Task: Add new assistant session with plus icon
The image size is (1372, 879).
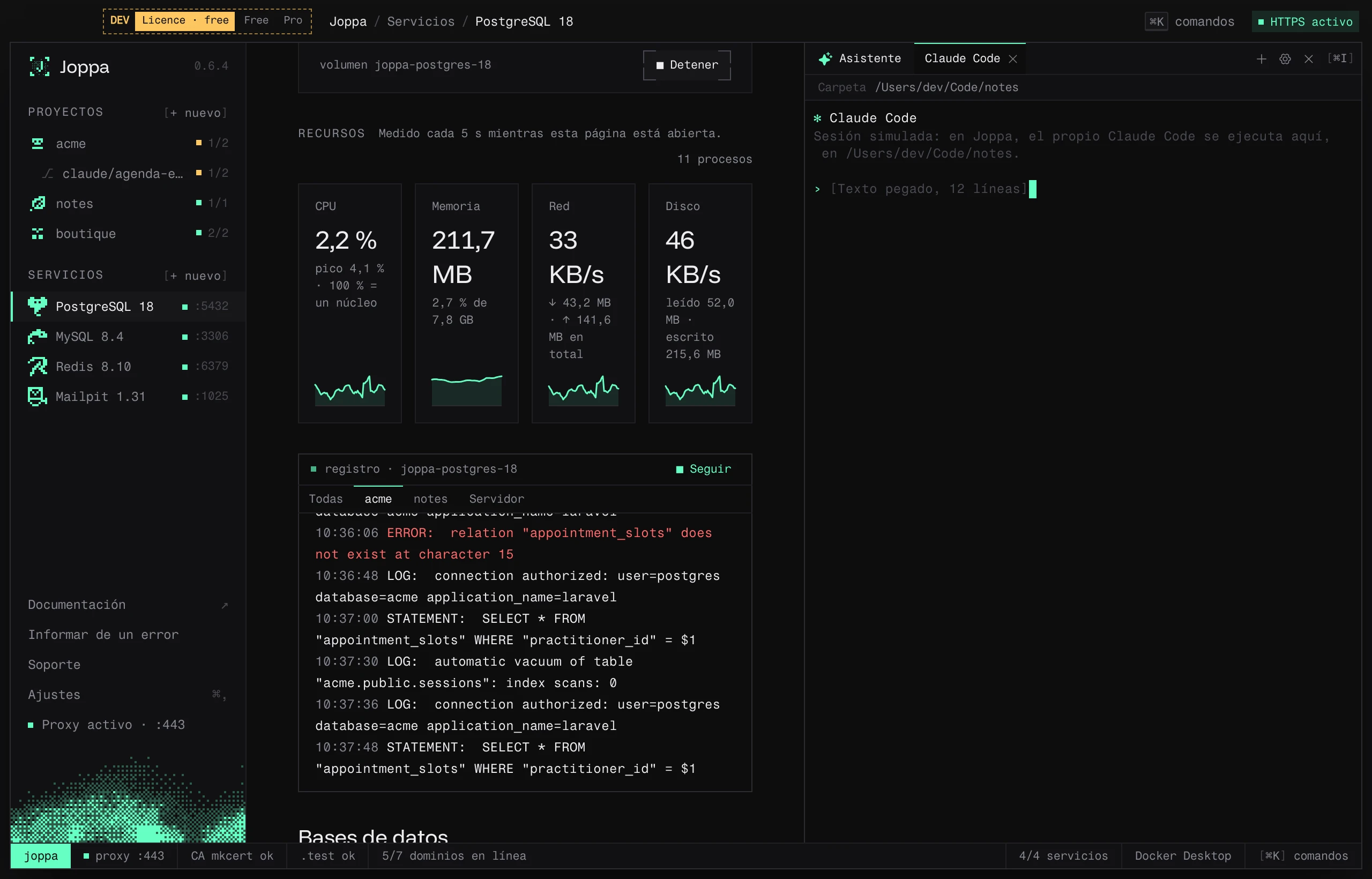Action: (x=1261, y=59)
